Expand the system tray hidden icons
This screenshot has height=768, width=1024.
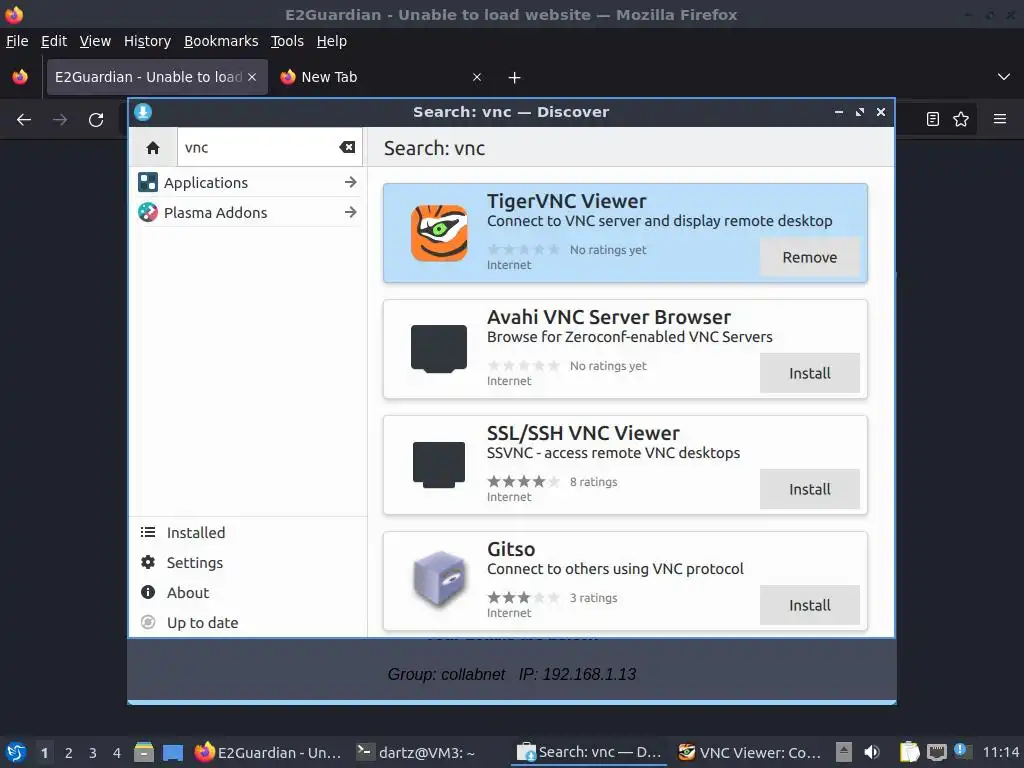point(844,752)
